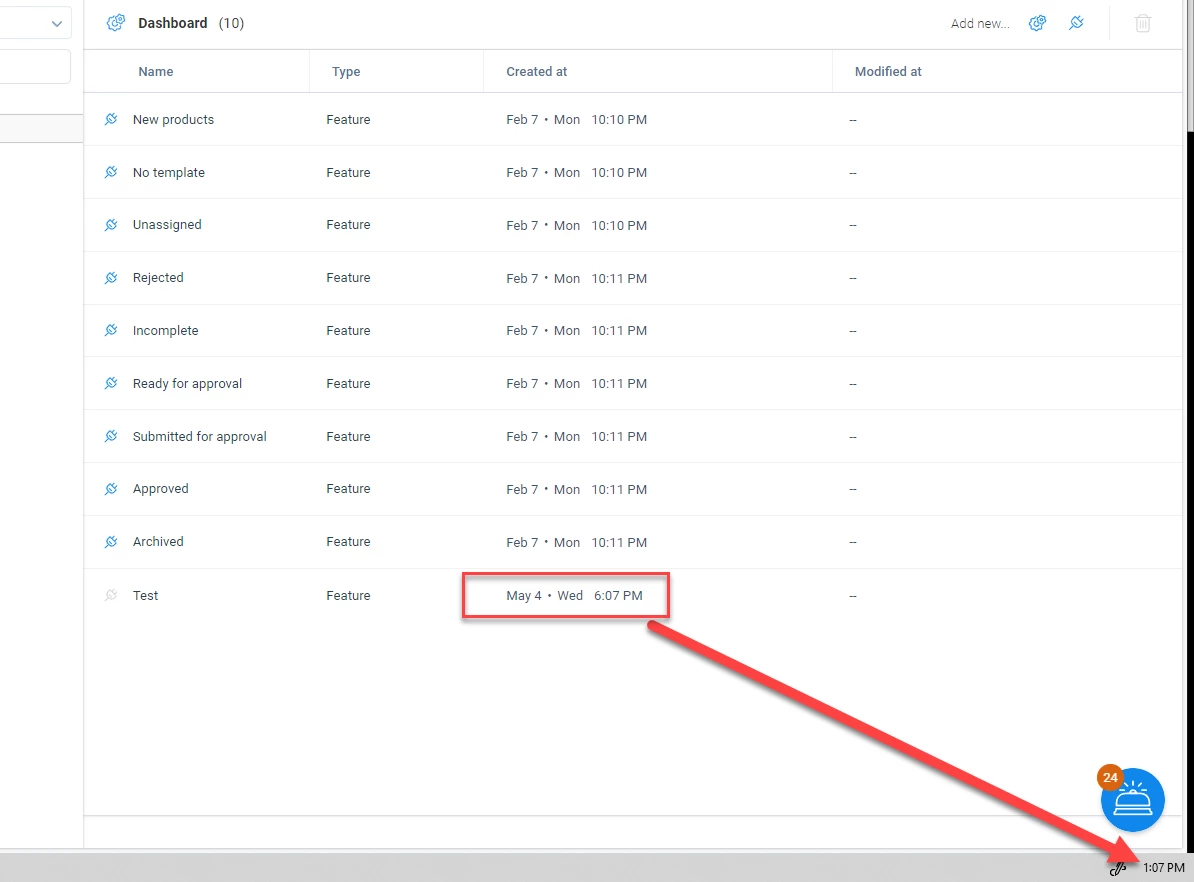Select the Ready for approval row name
This screenshot has height=882, width=1194.
(x=187, y=383)
